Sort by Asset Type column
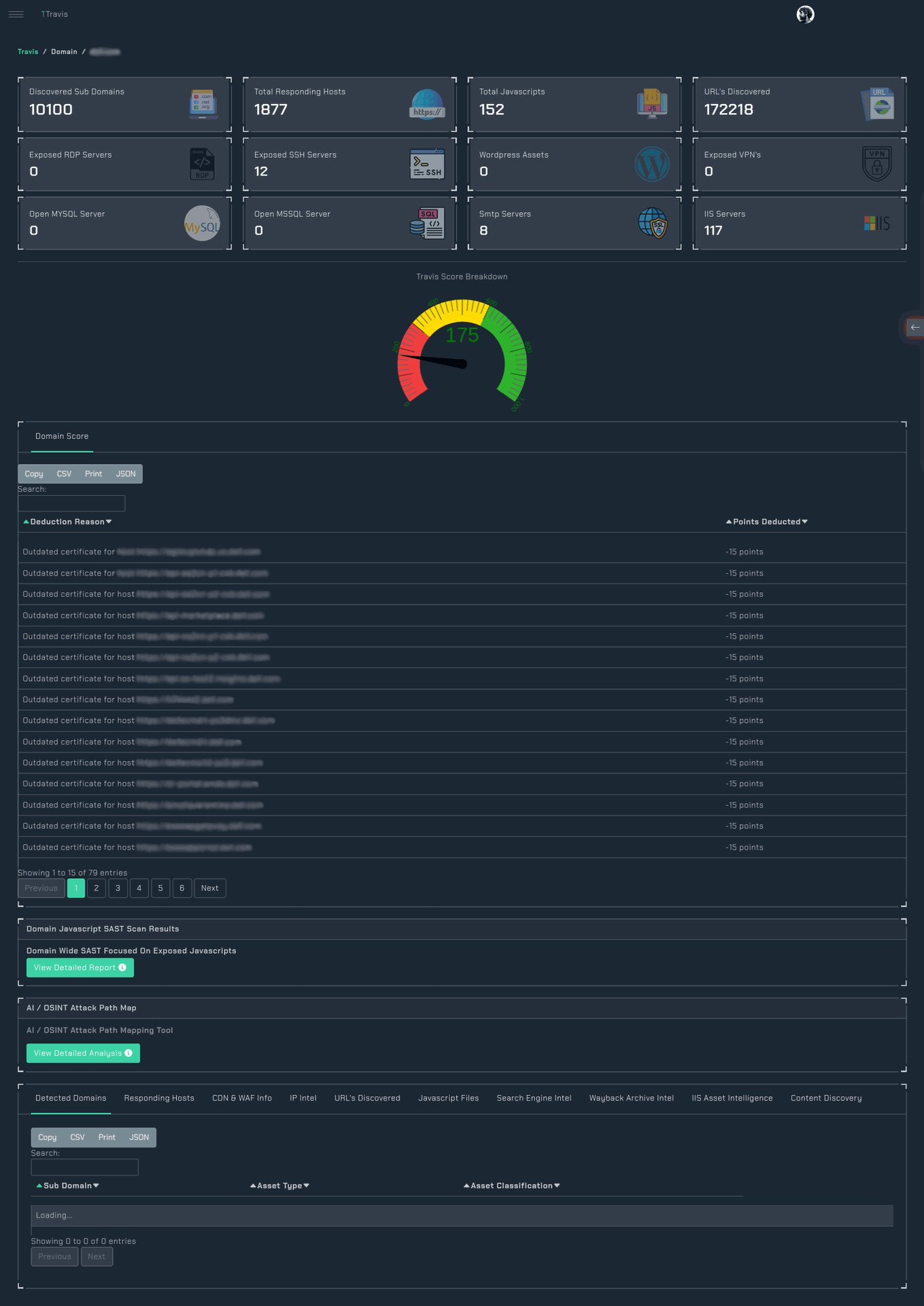 click(279, 1186)
